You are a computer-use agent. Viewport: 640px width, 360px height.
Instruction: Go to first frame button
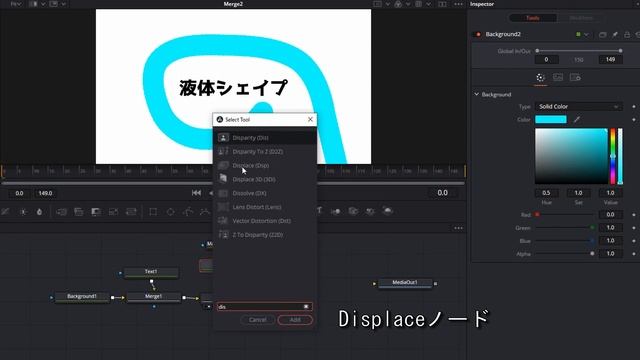(196, 193)
